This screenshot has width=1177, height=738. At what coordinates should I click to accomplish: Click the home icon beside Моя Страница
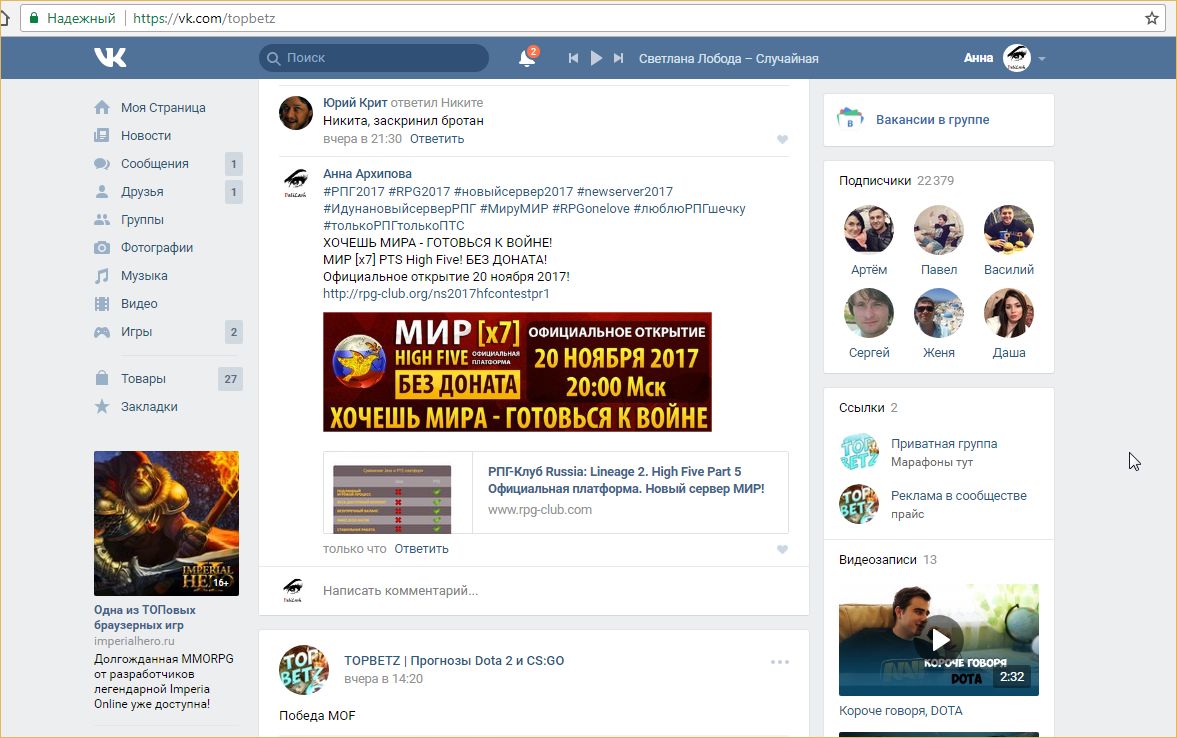point(102,107)
